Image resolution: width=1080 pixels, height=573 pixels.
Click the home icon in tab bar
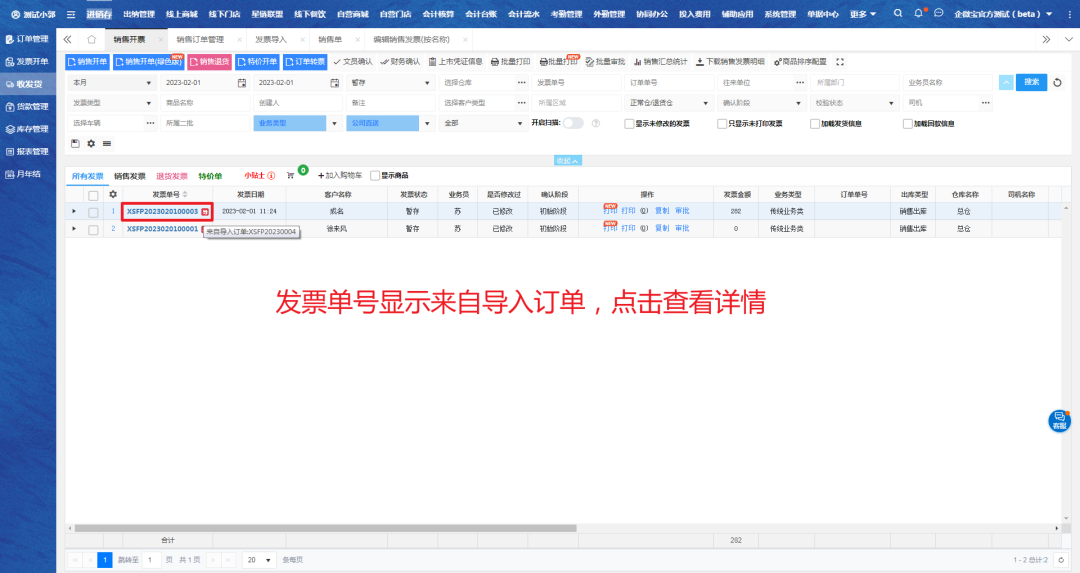[92, 39]
